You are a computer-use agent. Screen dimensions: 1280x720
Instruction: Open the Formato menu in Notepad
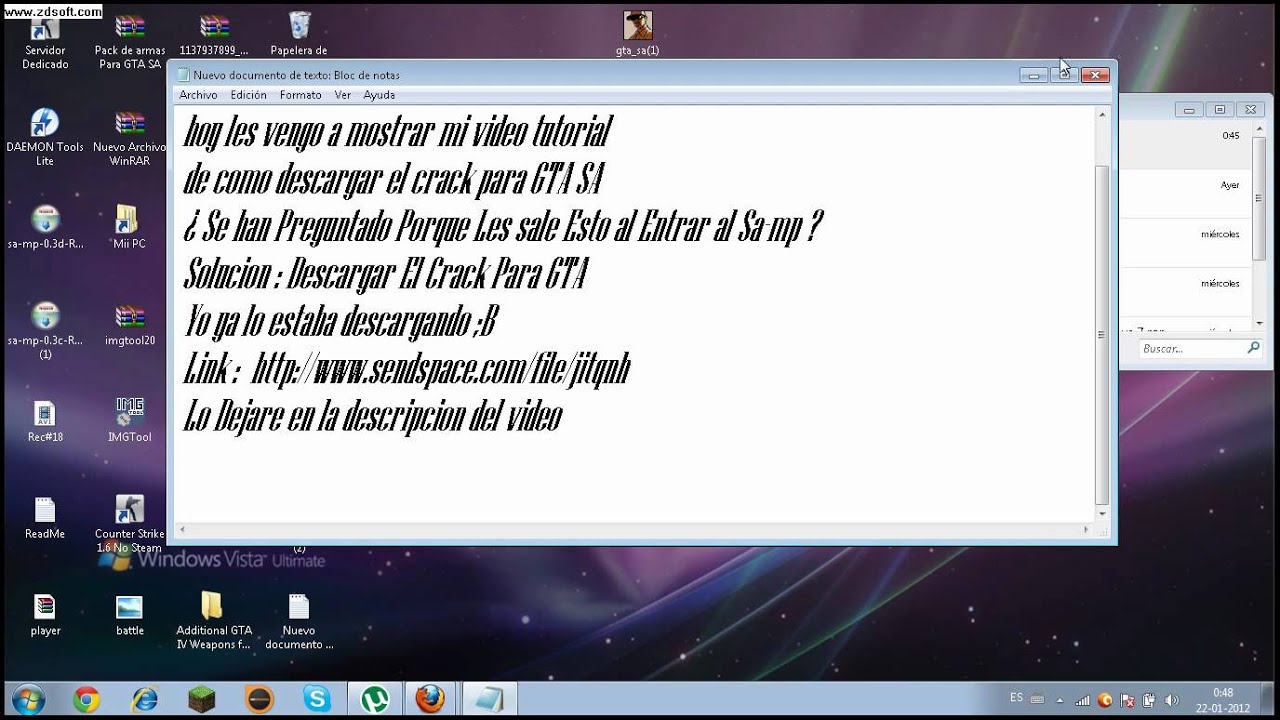[301, 95]
